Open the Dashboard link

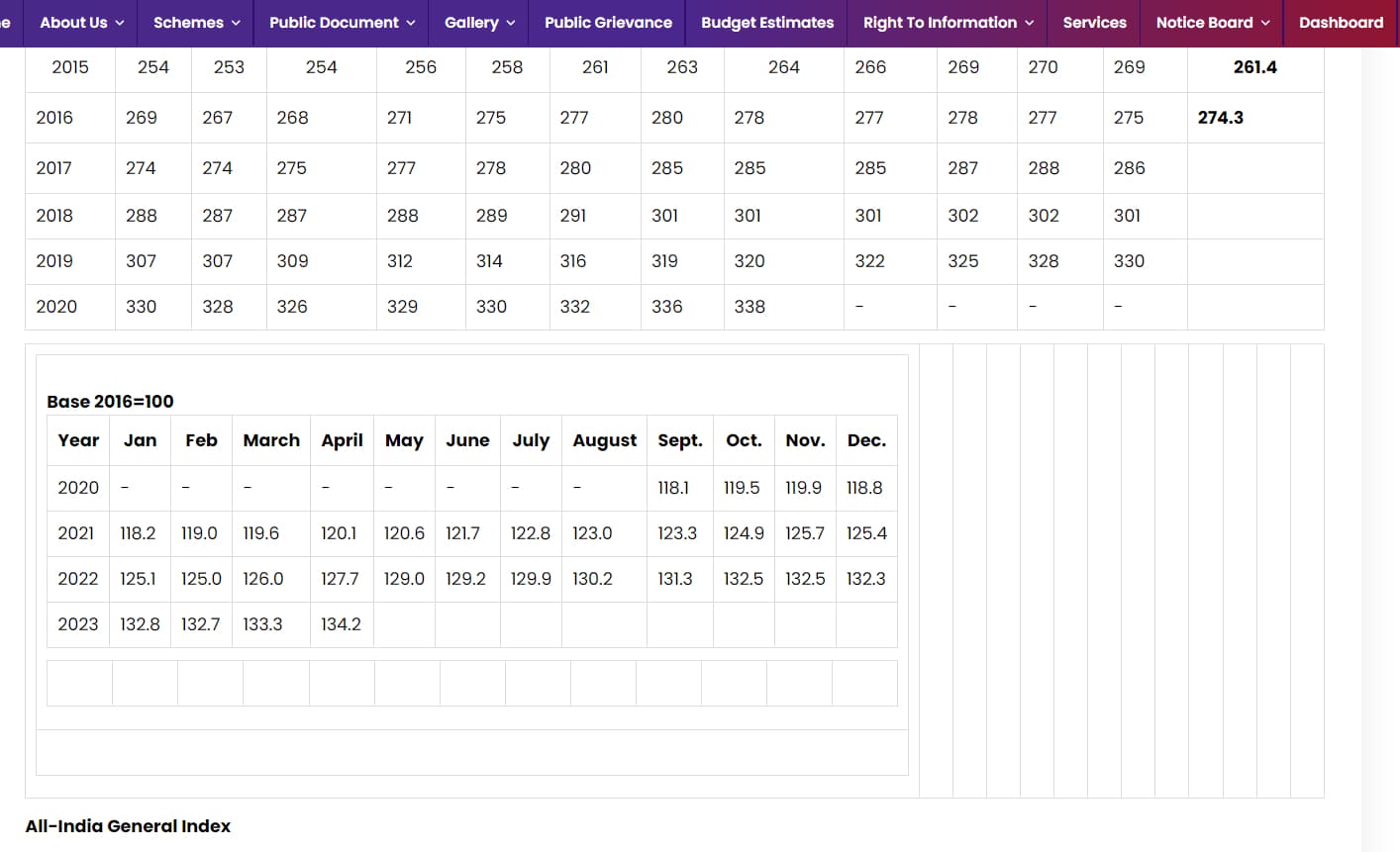[1341, 23]
